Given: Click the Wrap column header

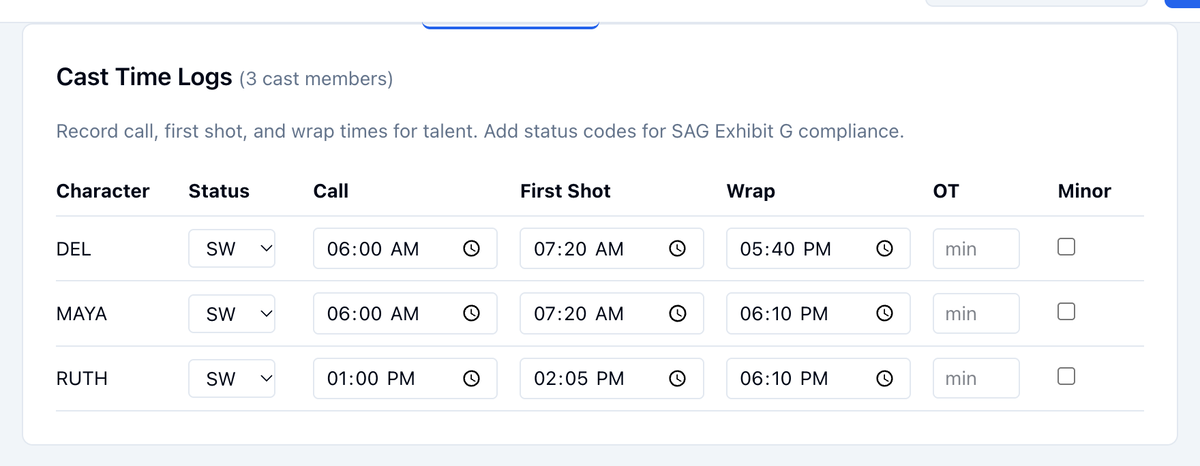Looking at the screenshot, I should pos(751,191).
